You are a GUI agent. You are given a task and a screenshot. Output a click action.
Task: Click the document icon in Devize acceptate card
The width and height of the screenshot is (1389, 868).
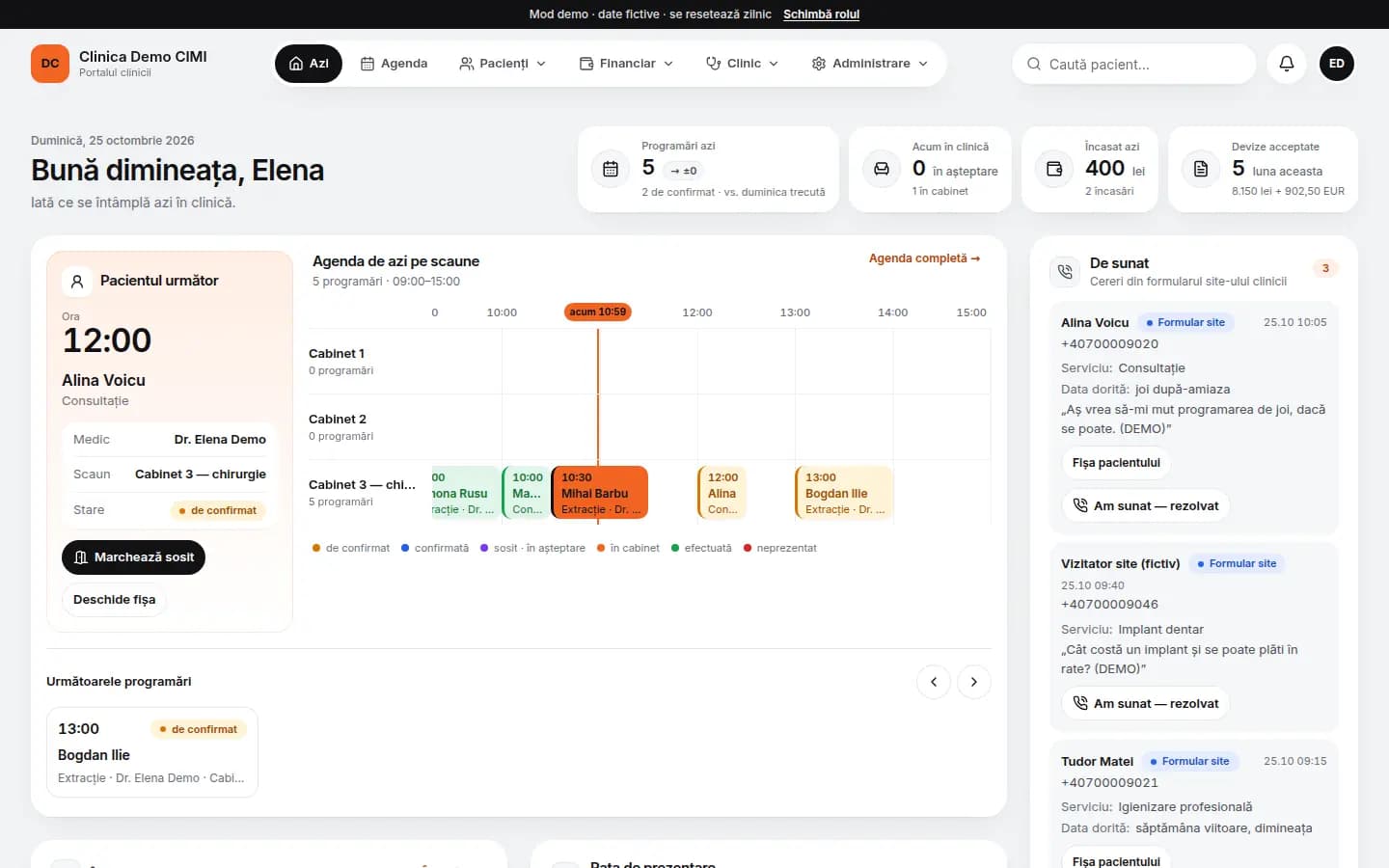(x=1201, y=169)
